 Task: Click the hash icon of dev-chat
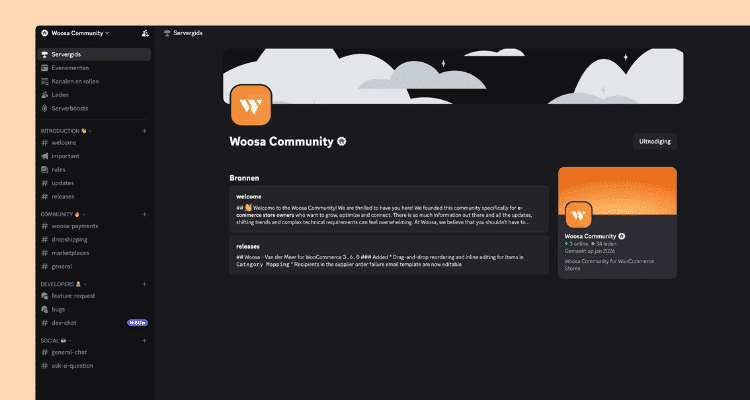[45, 322]
